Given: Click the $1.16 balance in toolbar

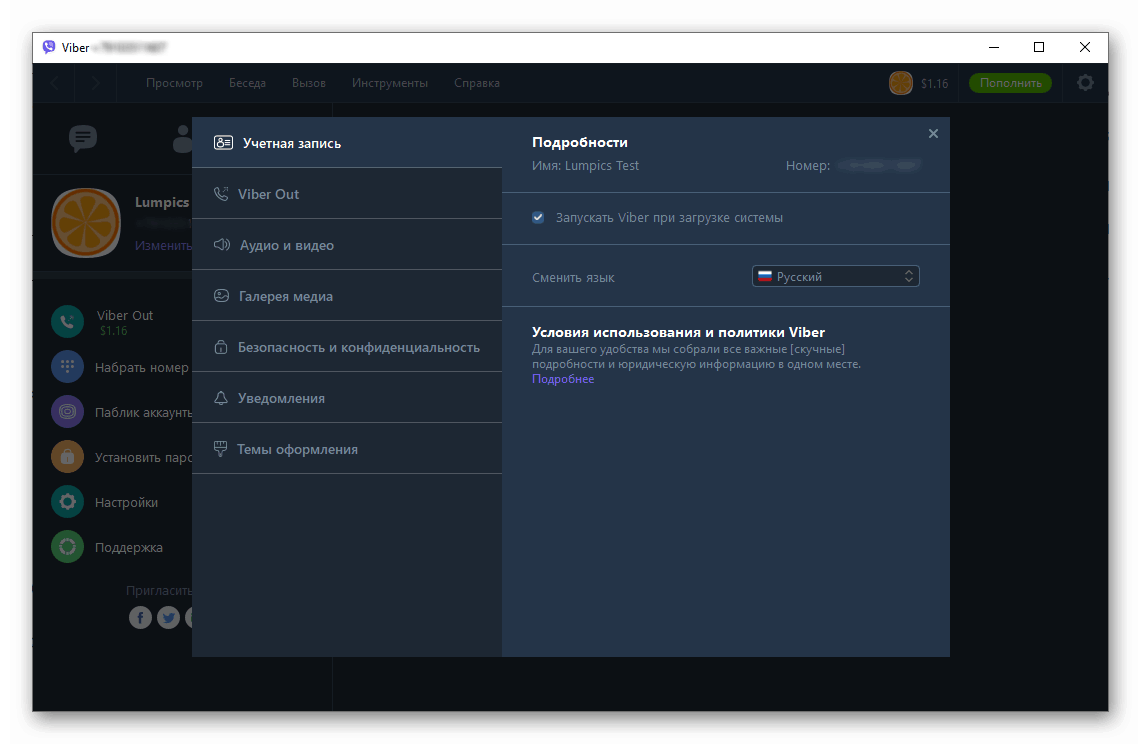Looking at the screenshot, I should (x=934, y=84).
